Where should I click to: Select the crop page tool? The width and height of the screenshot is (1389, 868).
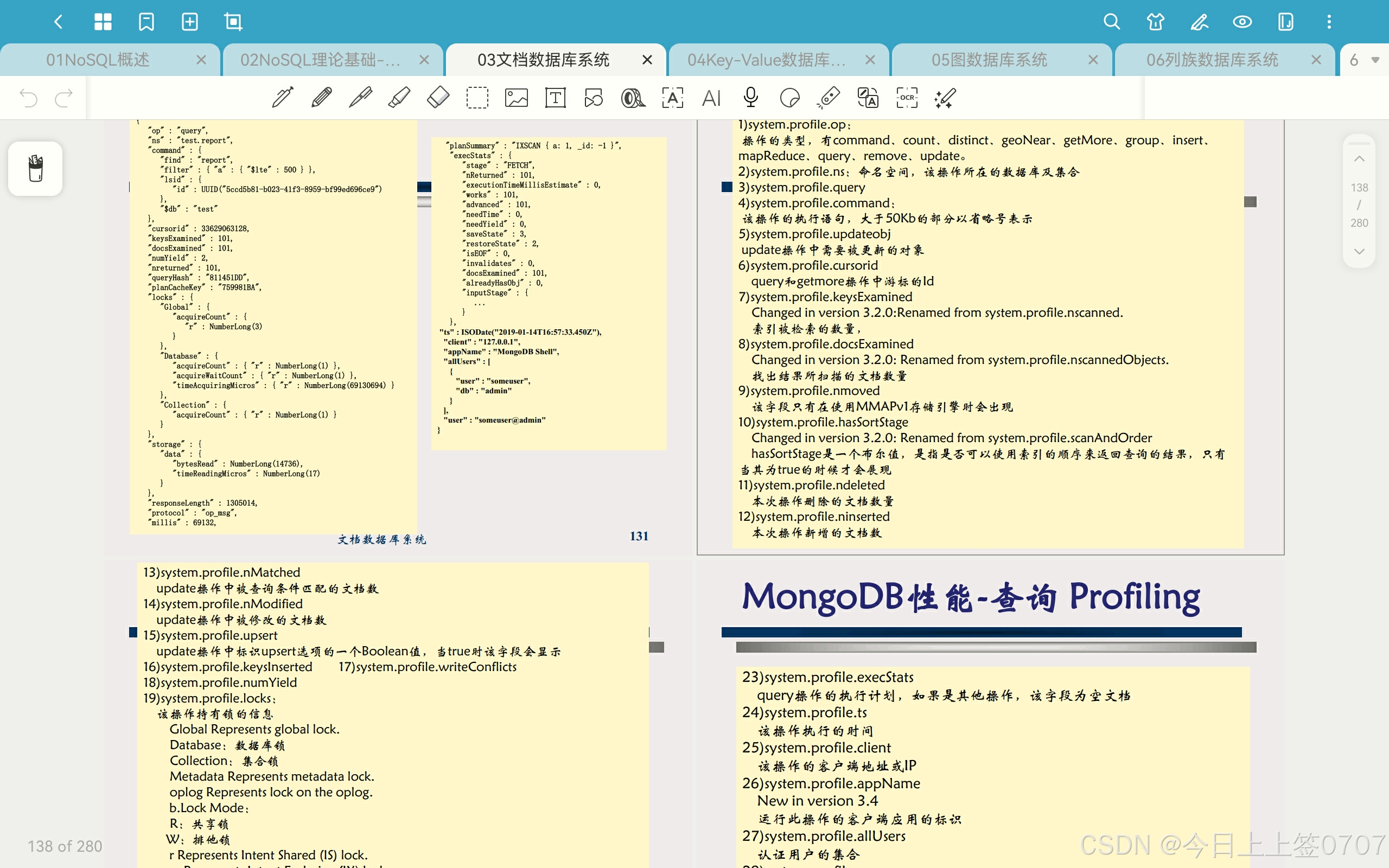click(x=233, y=22)
